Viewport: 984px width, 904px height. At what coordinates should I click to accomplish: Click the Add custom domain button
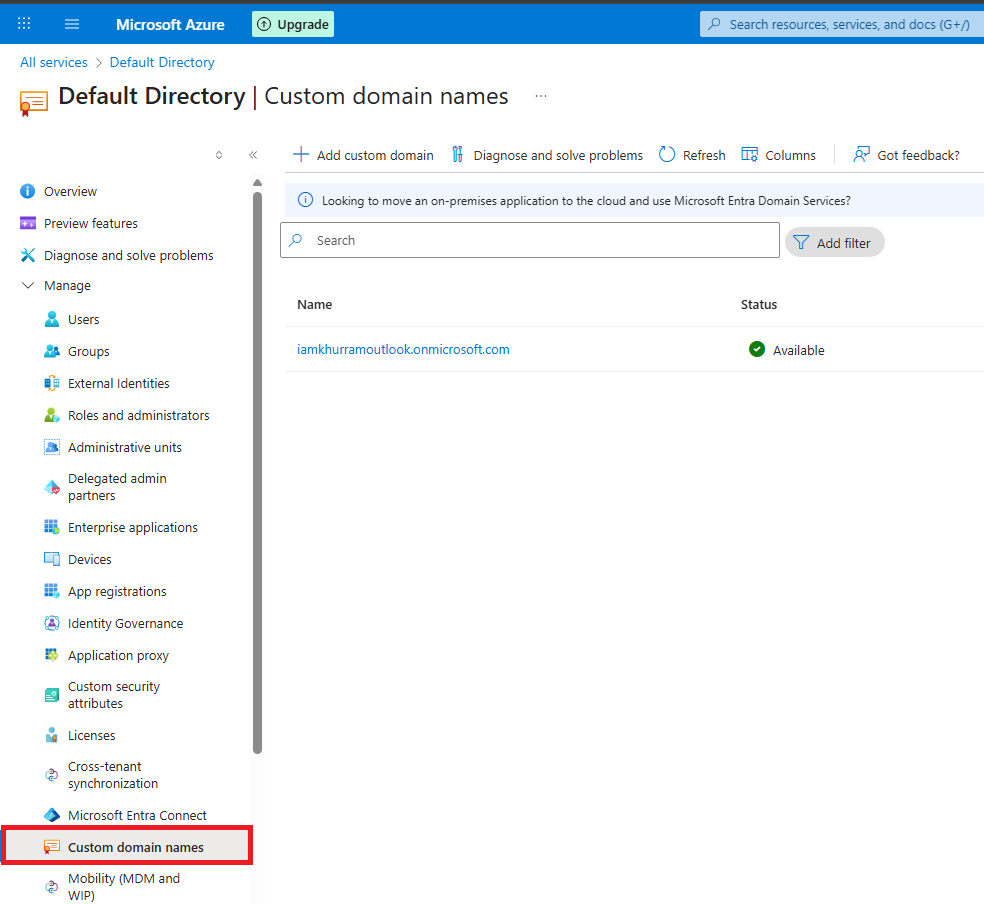[363, 155]
